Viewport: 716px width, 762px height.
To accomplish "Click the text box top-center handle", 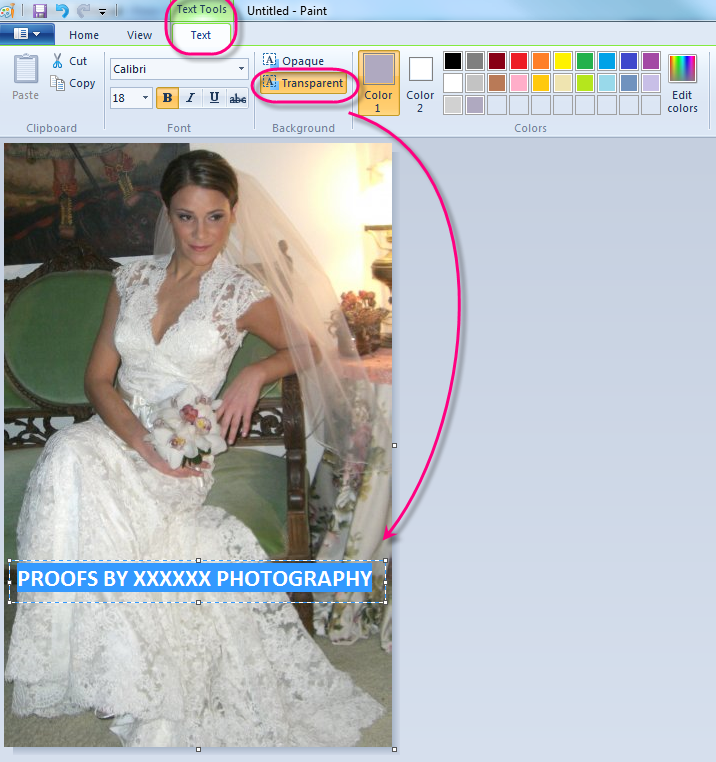I will click(x=198, y=560).
